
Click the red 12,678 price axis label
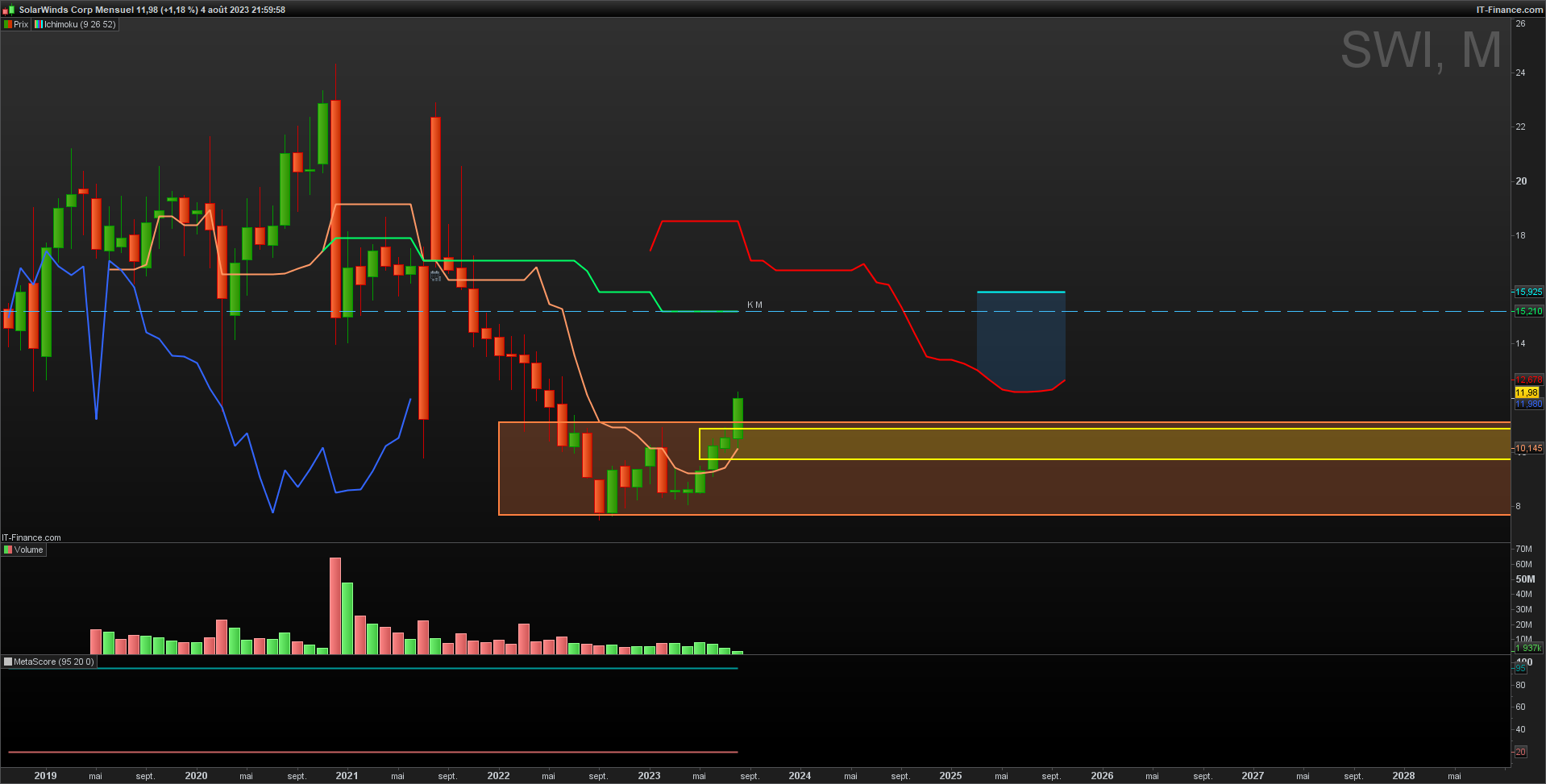point(1528,380)
